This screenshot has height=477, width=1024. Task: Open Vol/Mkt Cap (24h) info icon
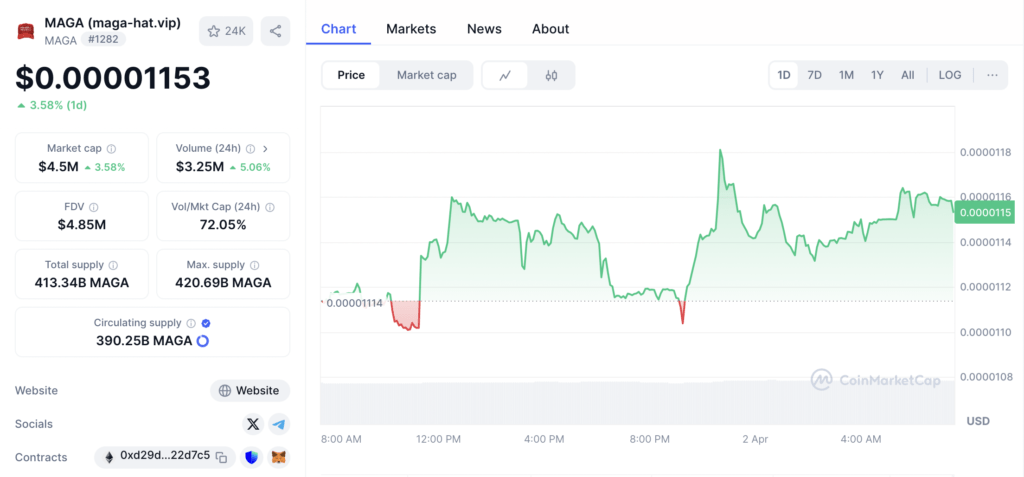click(x=270, y=207)
